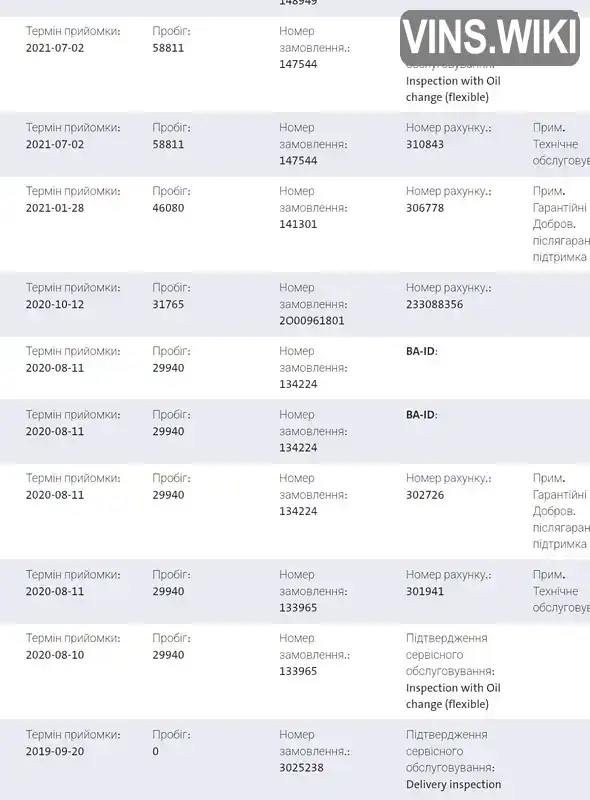Select the 2021-01-28 service record row

click(295, 224)
